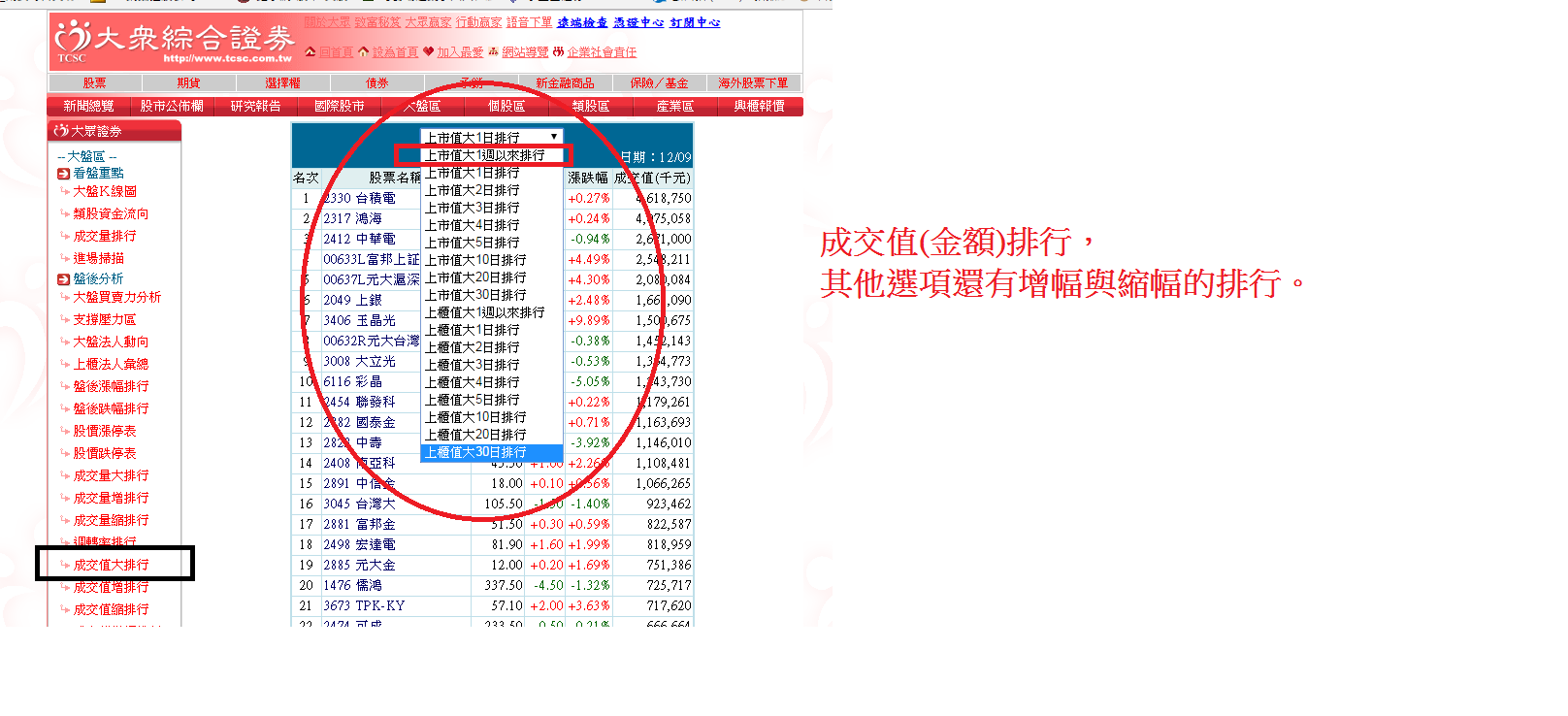The width and height of the screenshot is (1568, 716).
Task: Open the 設為首頁 link
Action: pyautogui.click(x=395, y=52)
